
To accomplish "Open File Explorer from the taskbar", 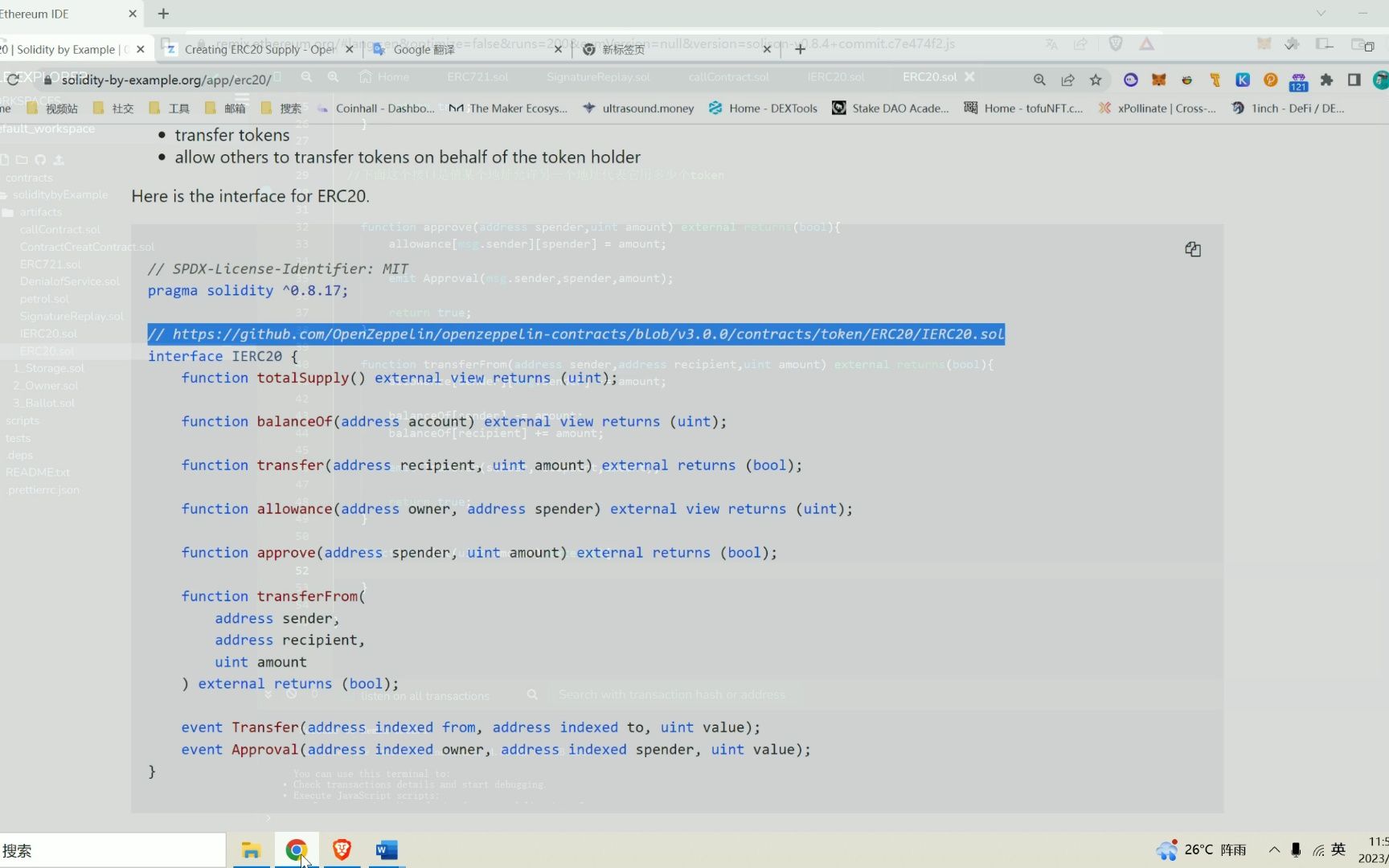I will click(x=252, y=850).
